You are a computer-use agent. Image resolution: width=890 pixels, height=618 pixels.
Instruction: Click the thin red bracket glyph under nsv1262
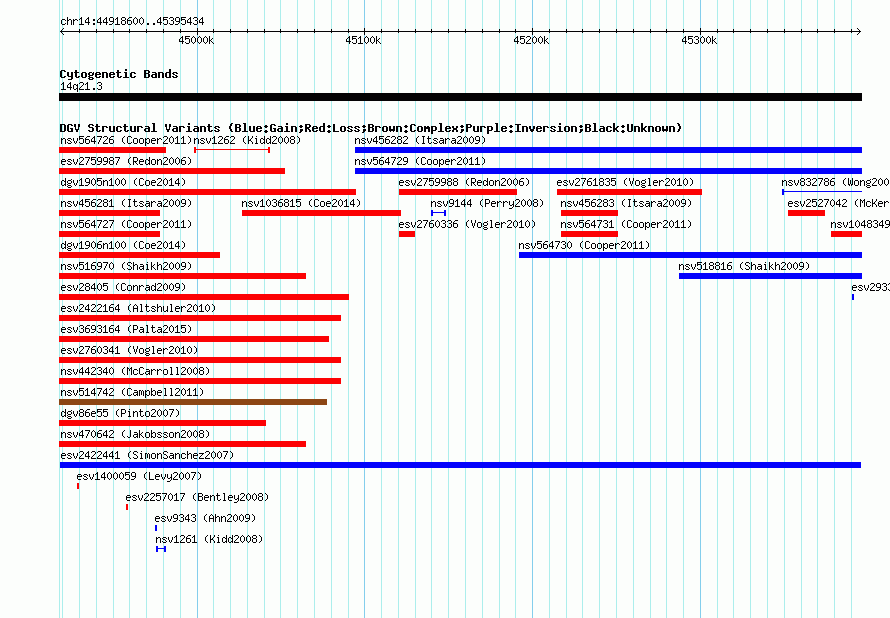(232, 150)
